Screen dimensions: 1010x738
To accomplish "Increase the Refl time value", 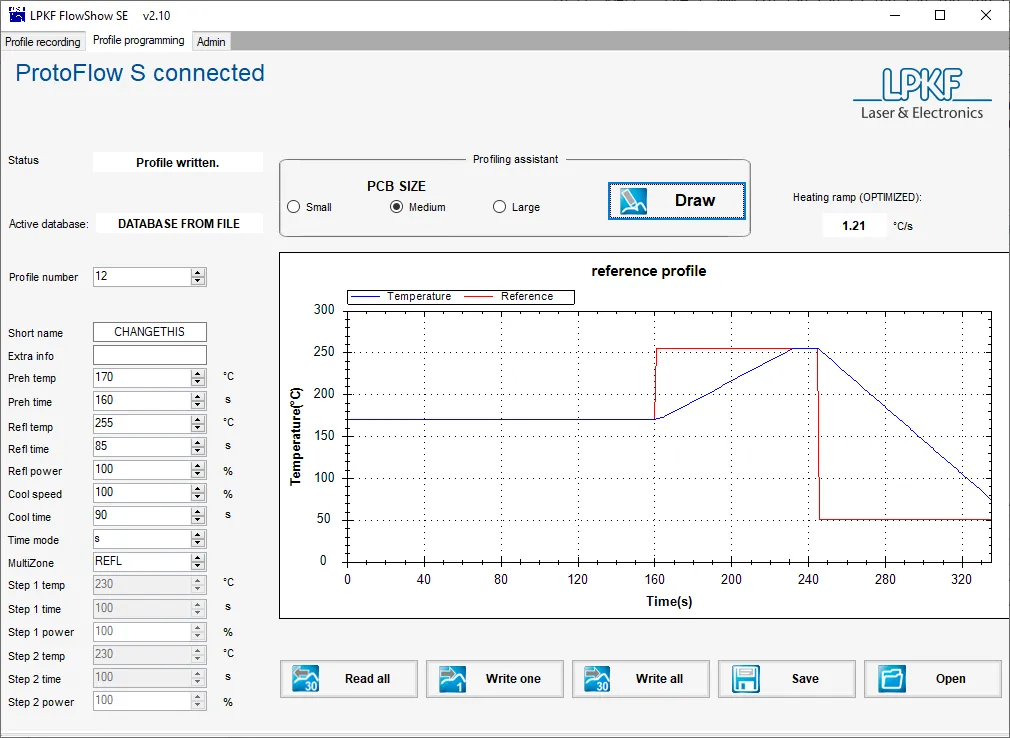I will [198, 442].
